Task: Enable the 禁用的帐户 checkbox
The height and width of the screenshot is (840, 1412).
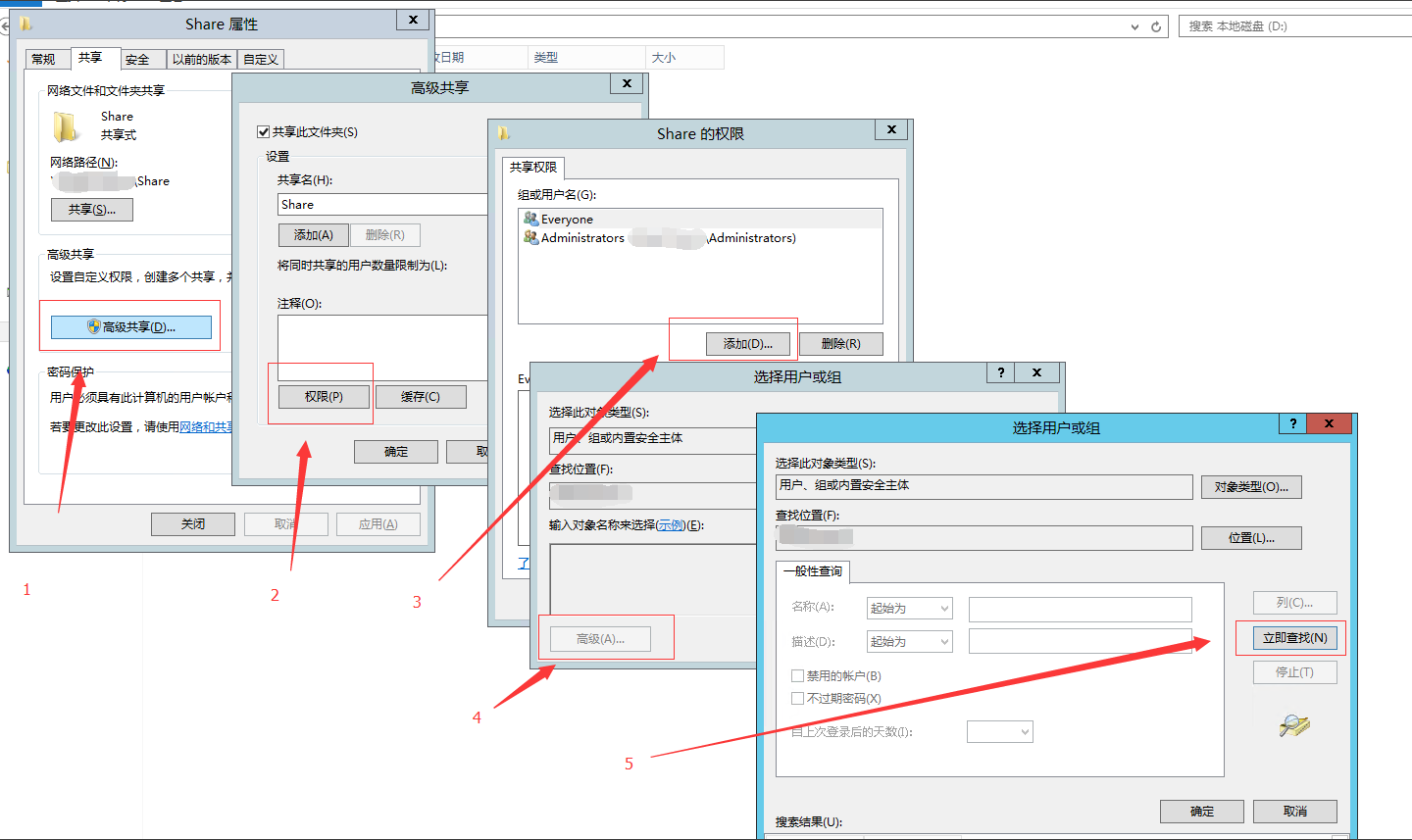Action: tap(797, 676)
